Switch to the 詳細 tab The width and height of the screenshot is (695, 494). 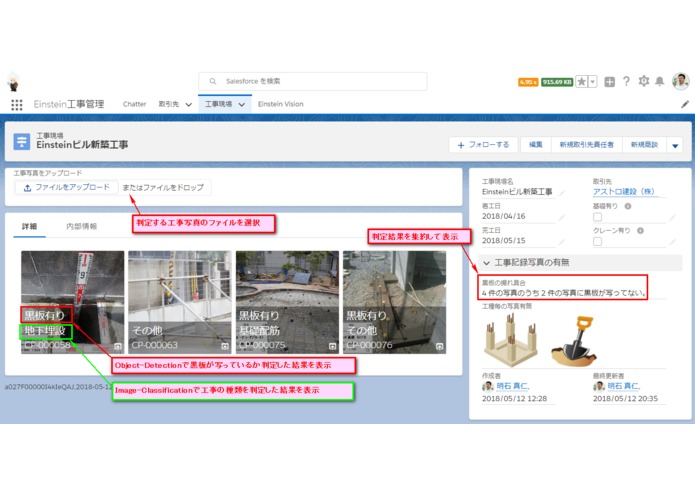(29, 226)
